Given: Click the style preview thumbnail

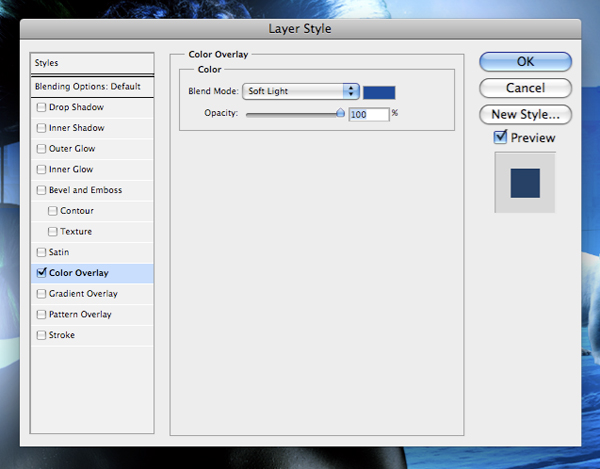Looking at the screenshot, I should [x=525, y=183].
